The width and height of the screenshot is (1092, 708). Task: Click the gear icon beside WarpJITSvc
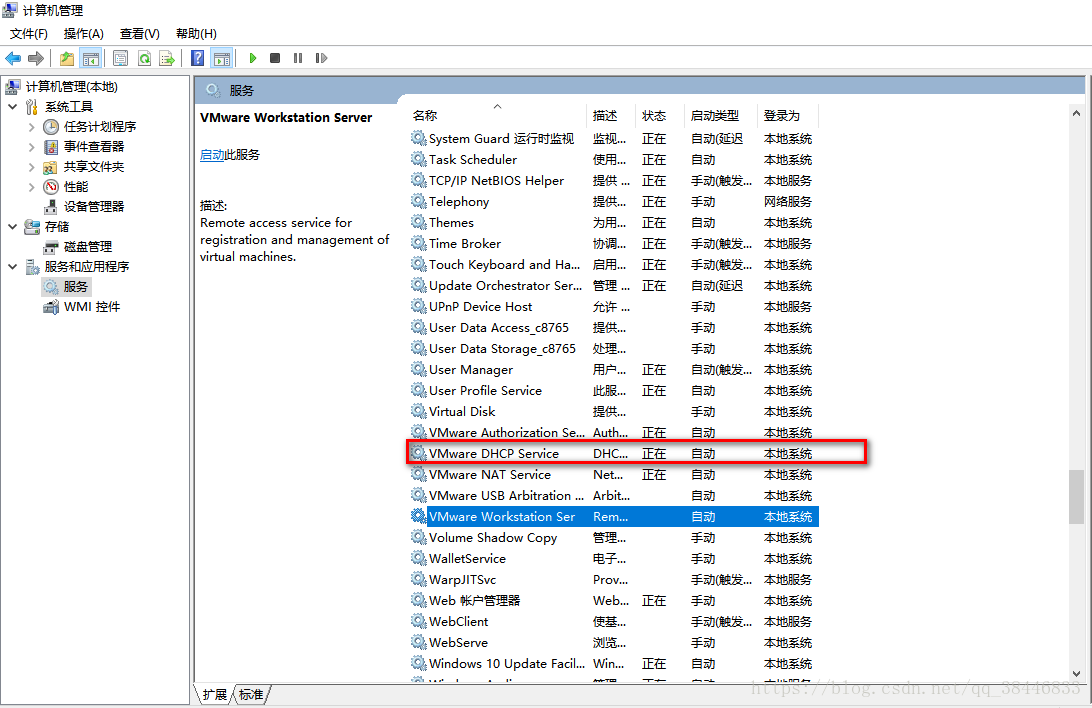[418, 579]
